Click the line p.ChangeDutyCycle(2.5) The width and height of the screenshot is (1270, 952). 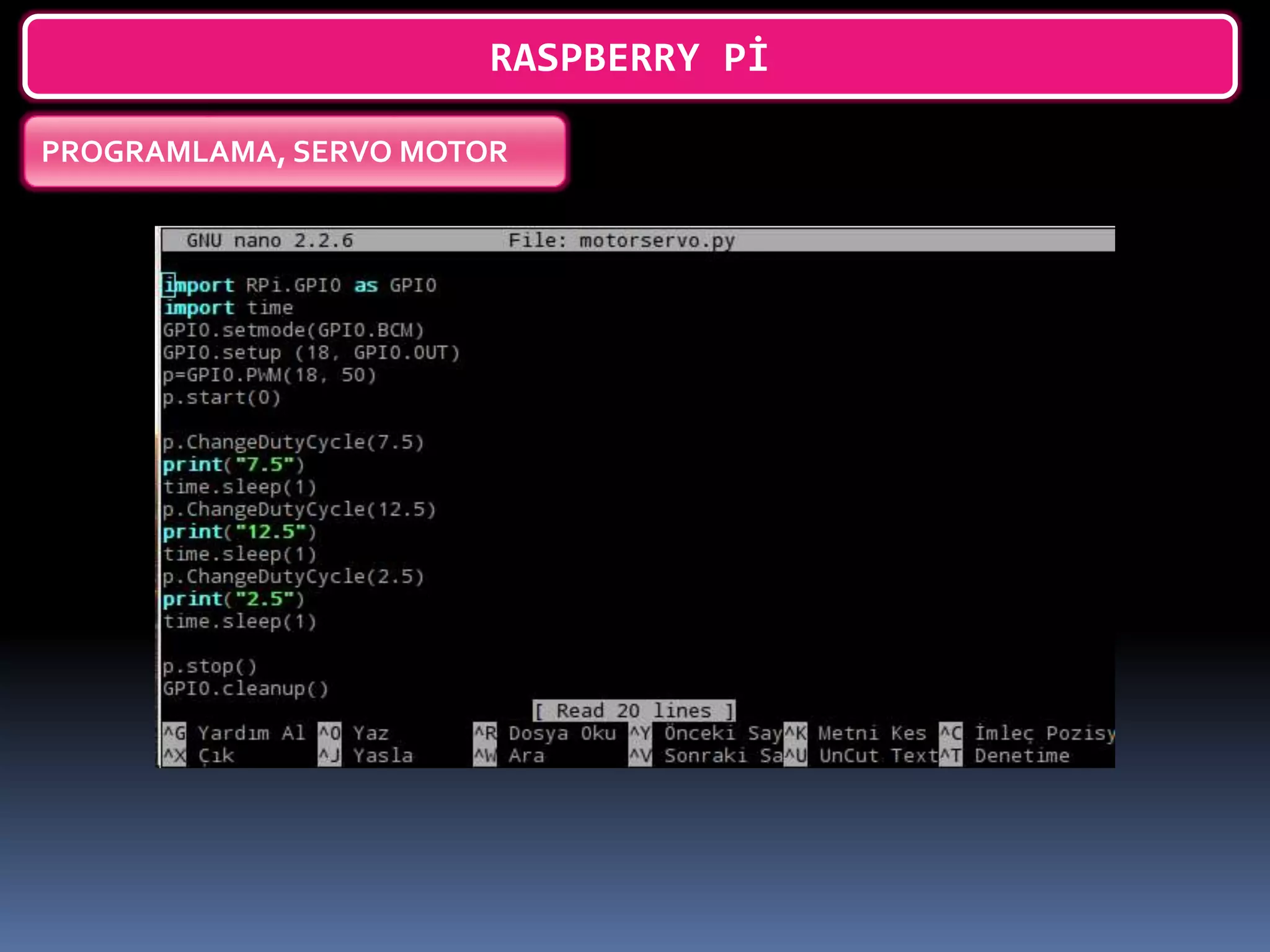tap(293, 577)
